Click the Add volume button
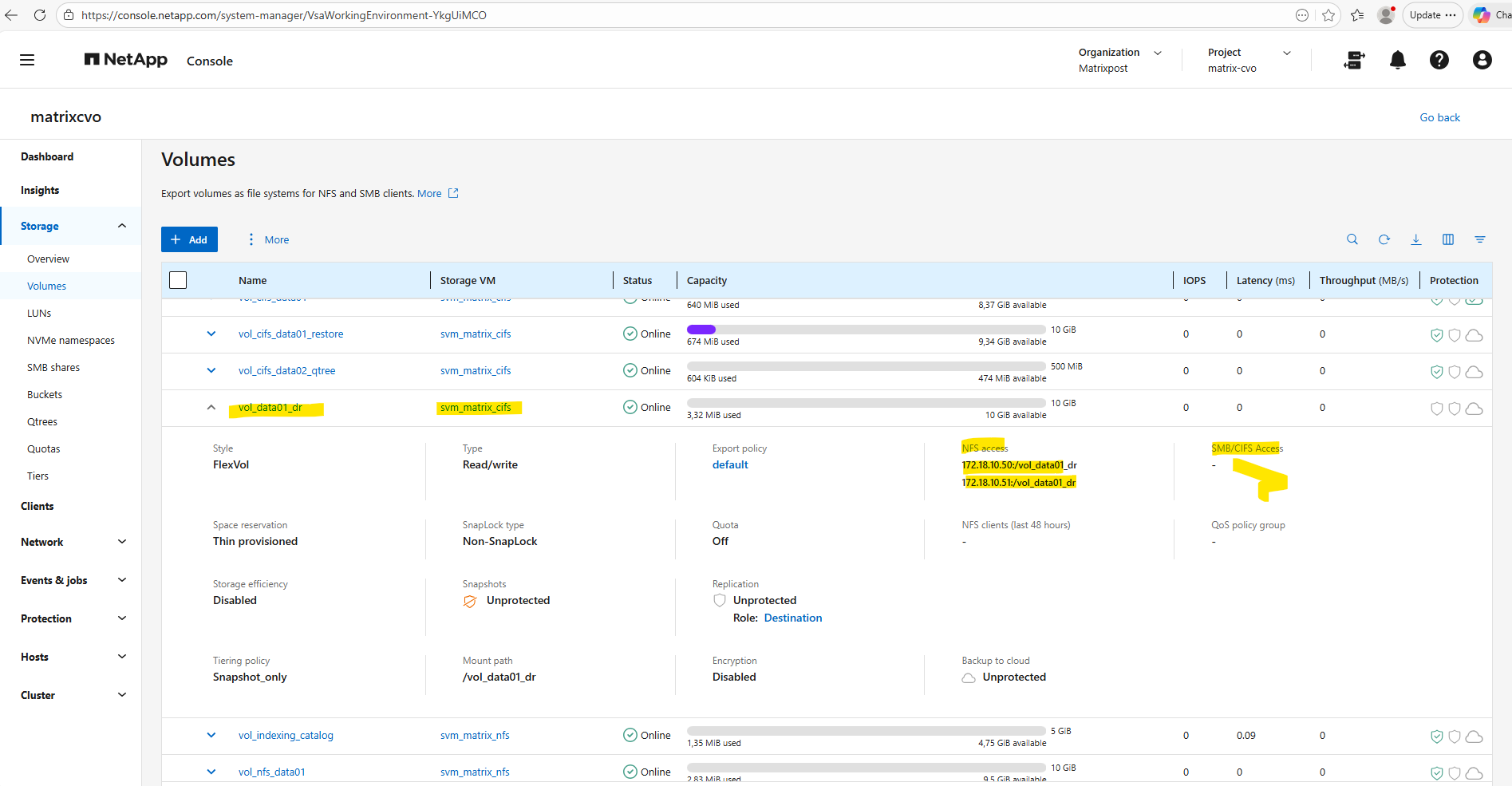The width and height of the screenshot is (1512, 786). pyautogui.click(x=189, y=239)
